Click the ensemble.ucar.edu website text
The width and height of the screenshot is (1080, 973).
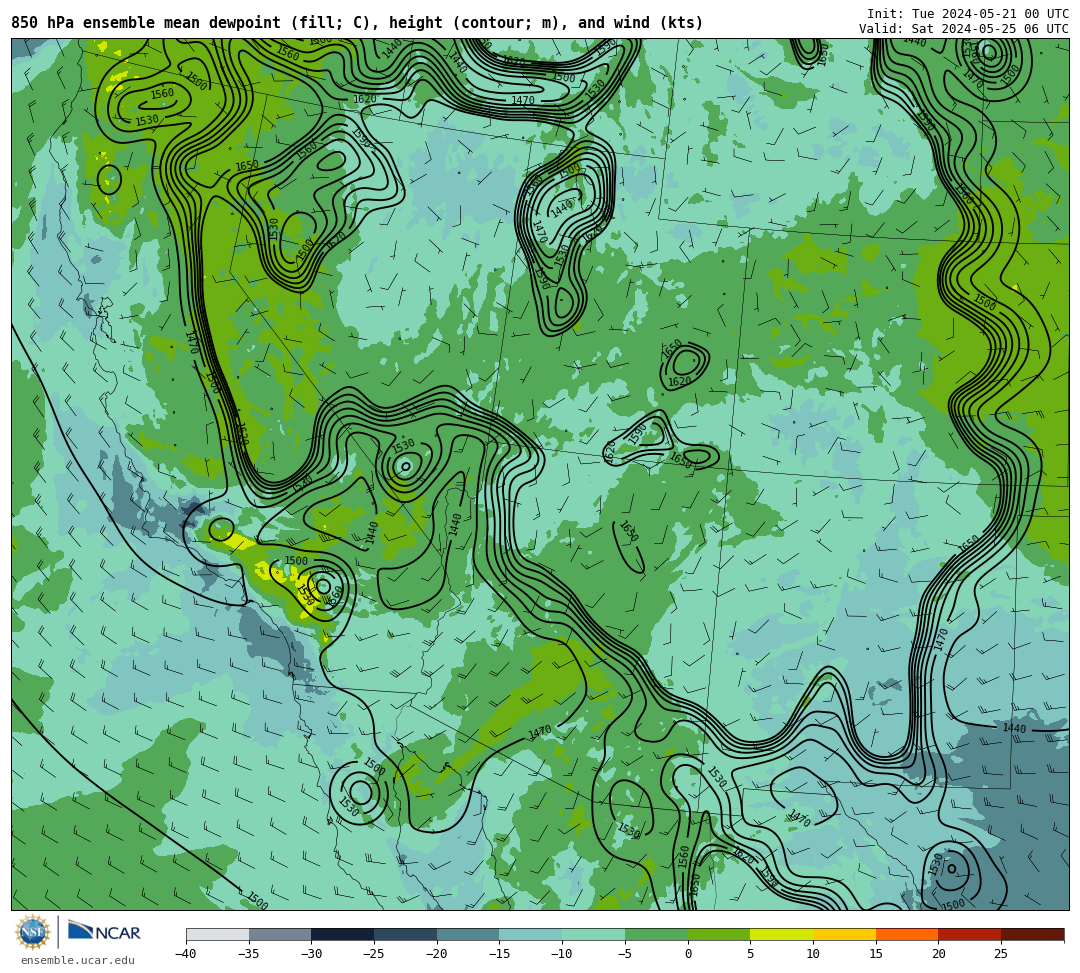[78, 961]
